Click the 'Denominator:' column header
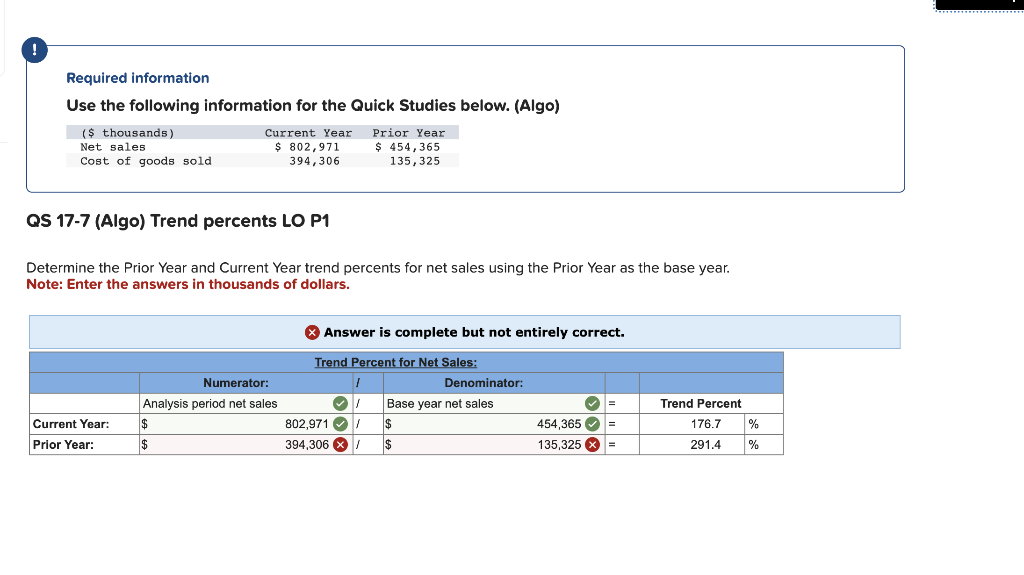 483,383
